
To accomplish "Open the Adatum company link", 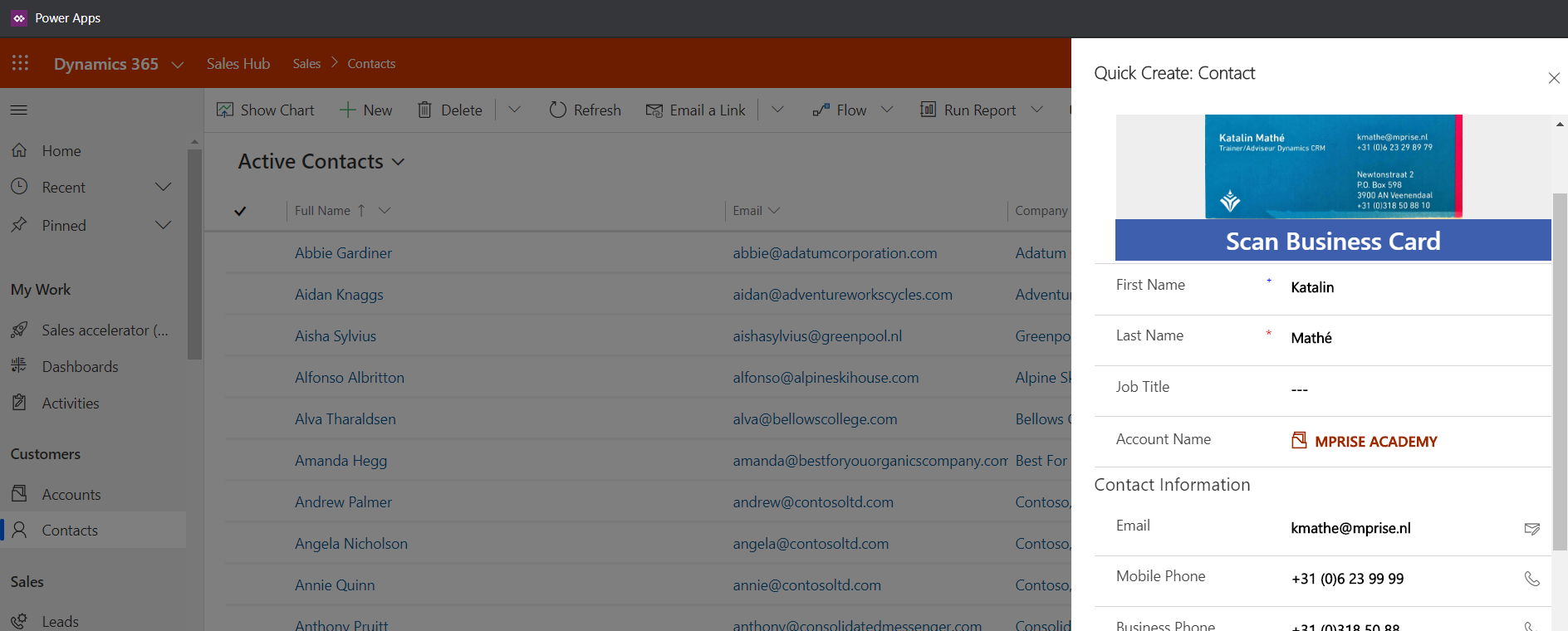I will [1041, 253].
